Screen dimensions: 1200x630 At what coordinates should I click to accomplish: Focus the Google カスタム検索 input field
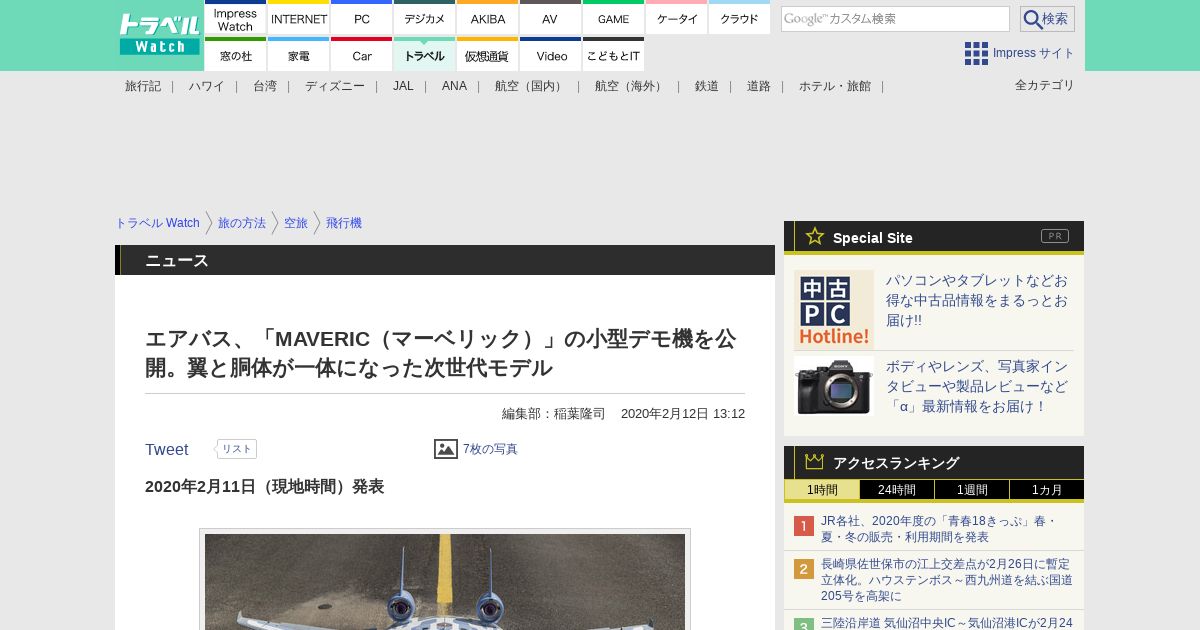(895, 19)
